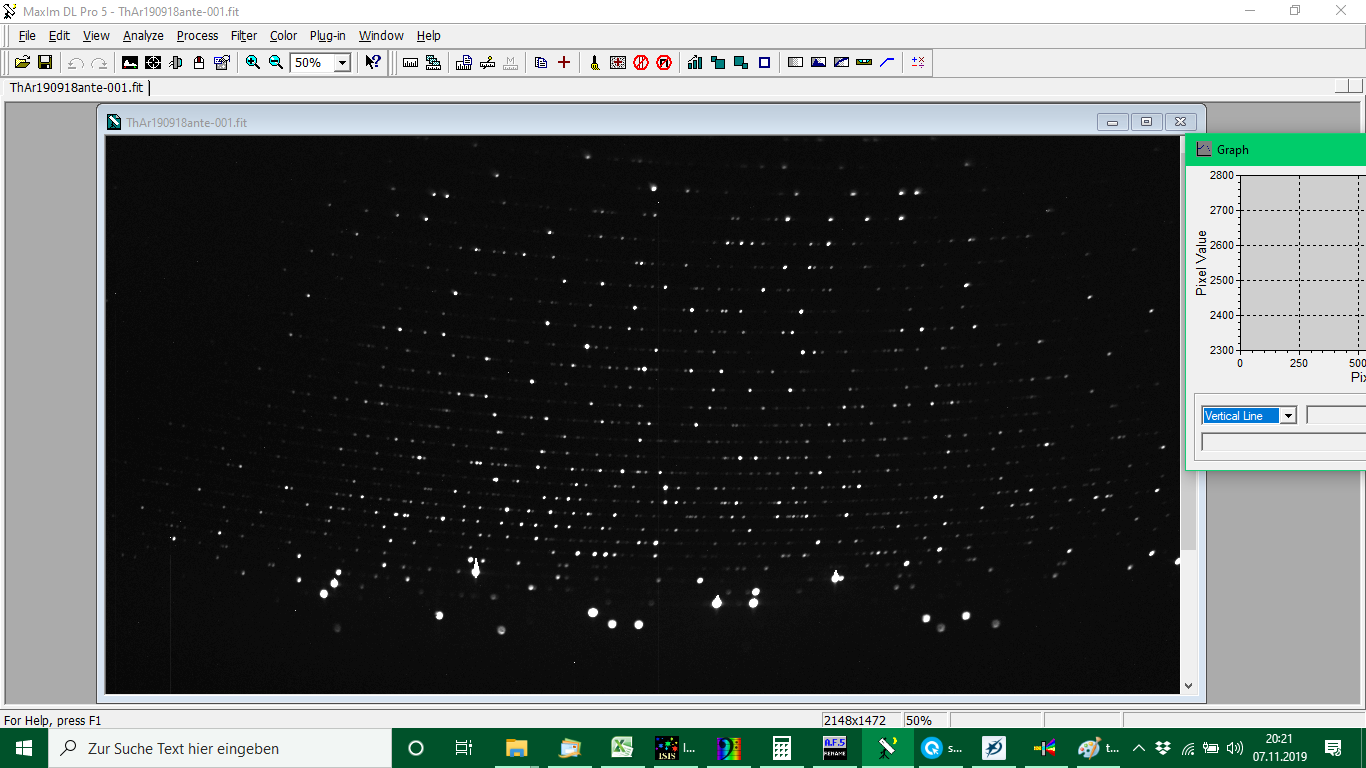The width and height of the screenshot is (1366, 768).
Task: Show hidden system tray icons
Action: tap(1138, 748)
